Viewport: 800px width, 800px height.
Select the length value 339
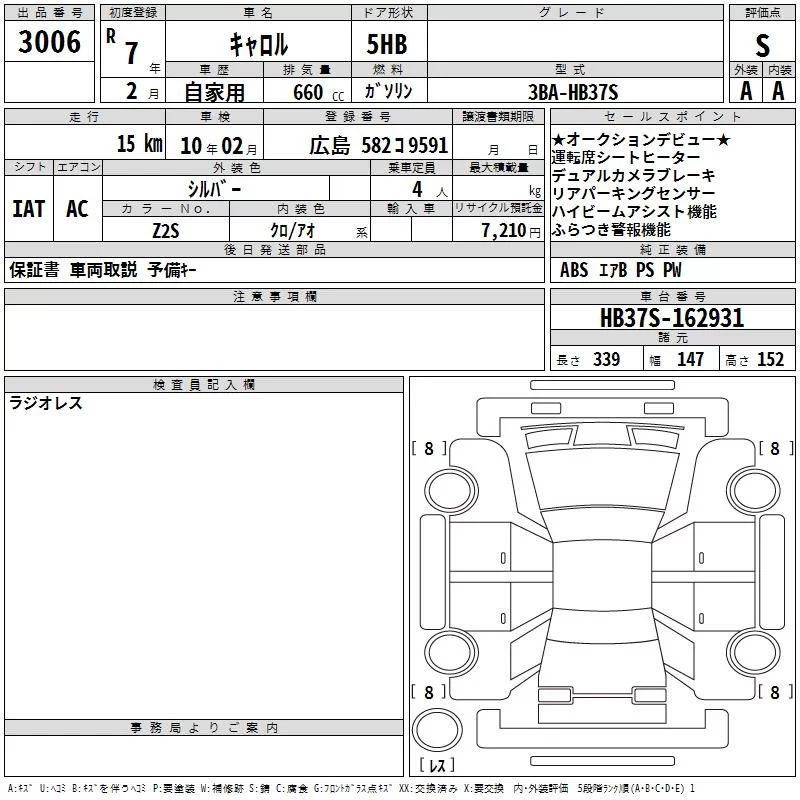607,359
